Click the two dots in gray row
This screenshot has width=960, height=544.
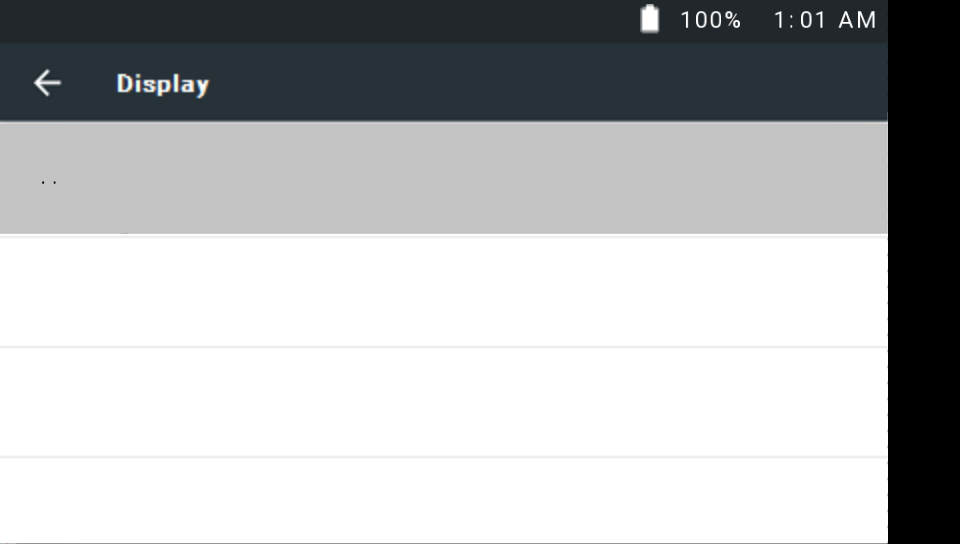tap(49, 182)
